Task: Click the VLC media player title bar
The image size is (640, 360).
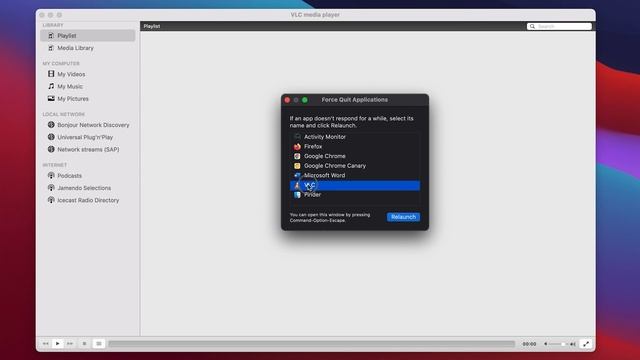Action: pos(315,15)
